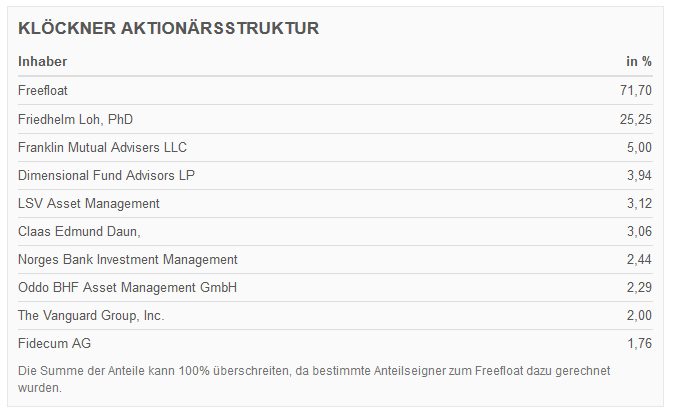Select Dimensional Fund Advisors LP
This screenshot has width=673, height=415.
[106, 175]
